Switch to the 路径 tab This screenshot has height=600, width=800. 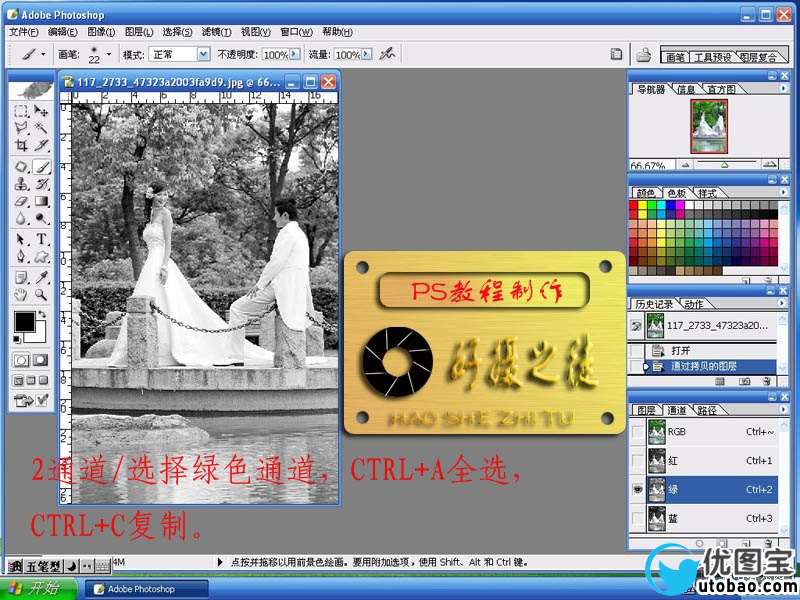(x=707, y=410)
